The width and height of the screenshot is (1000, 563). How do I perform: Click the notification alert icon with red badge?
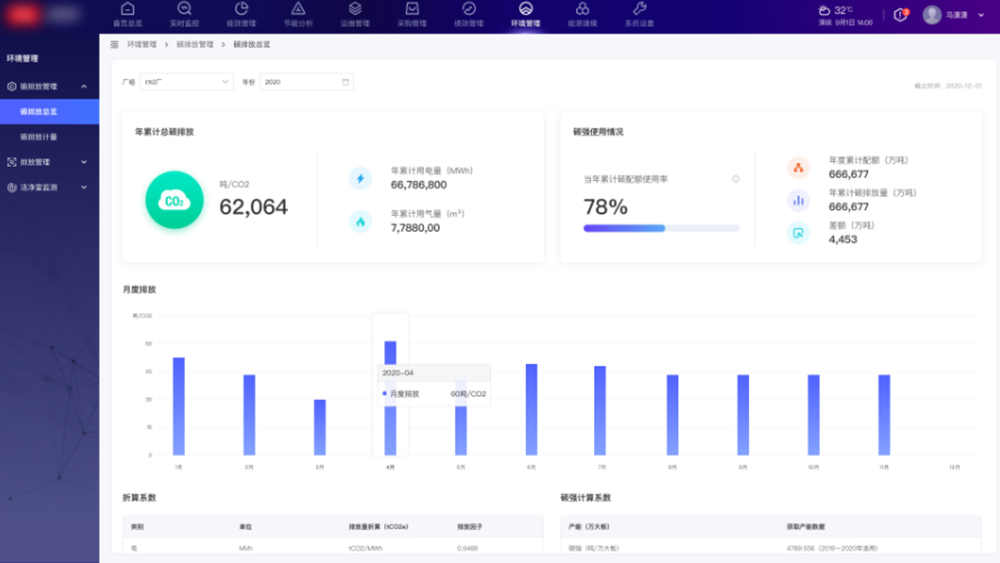tap(900, 15)
